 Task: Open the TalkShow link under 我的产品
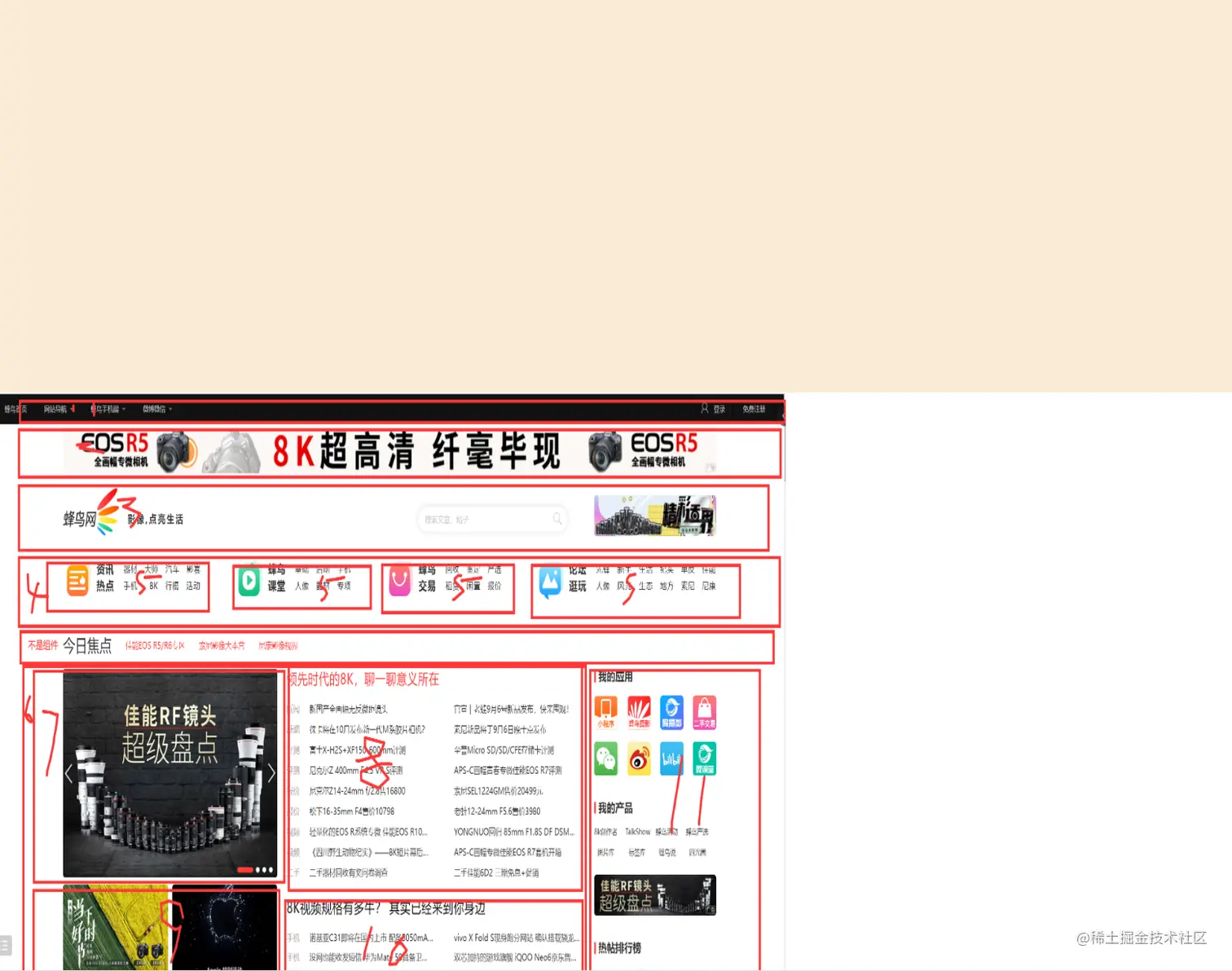[637, 832]
